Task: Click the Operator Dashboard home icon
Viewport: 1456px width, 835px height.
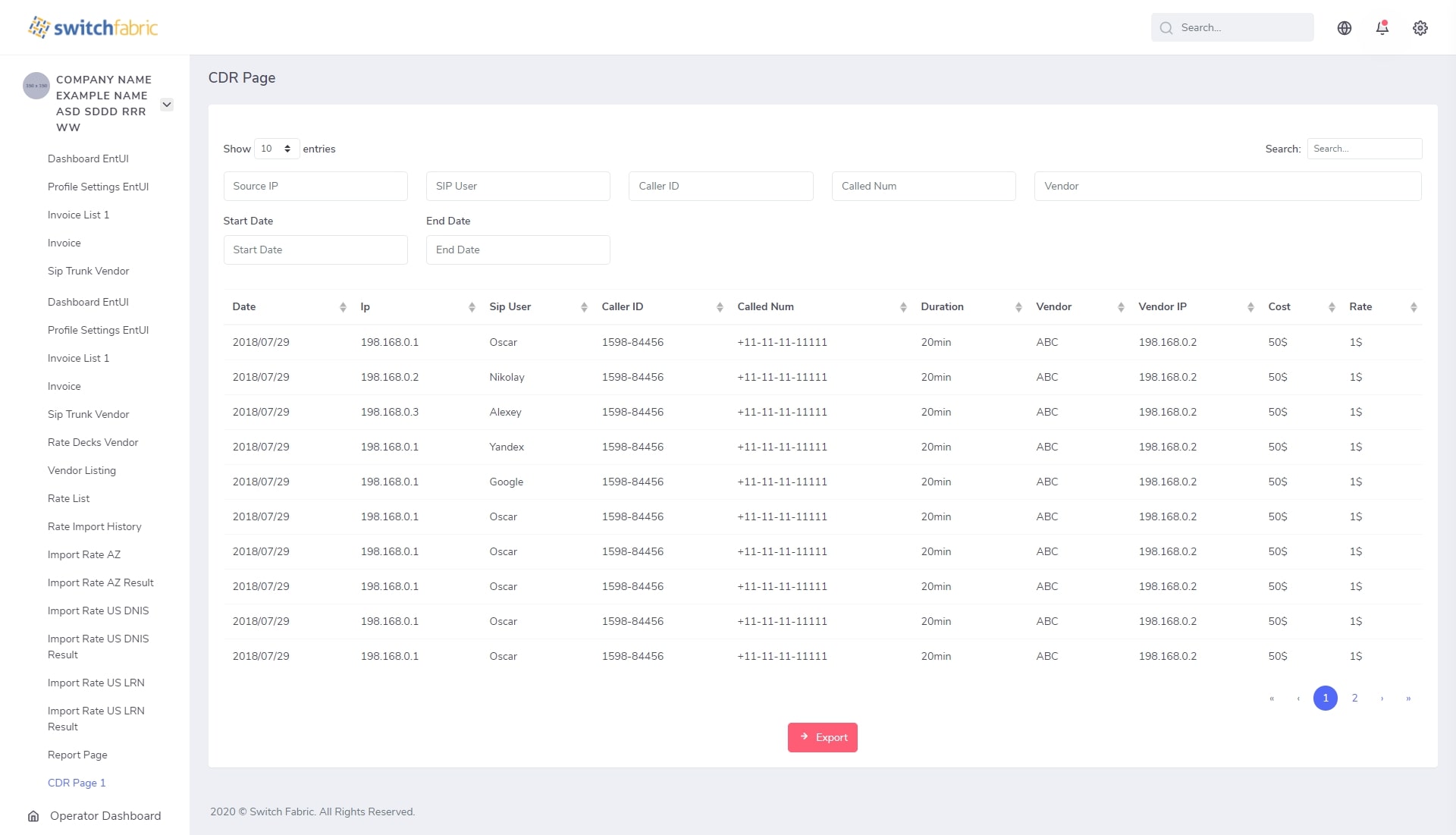Action: [x=33, y=816]
